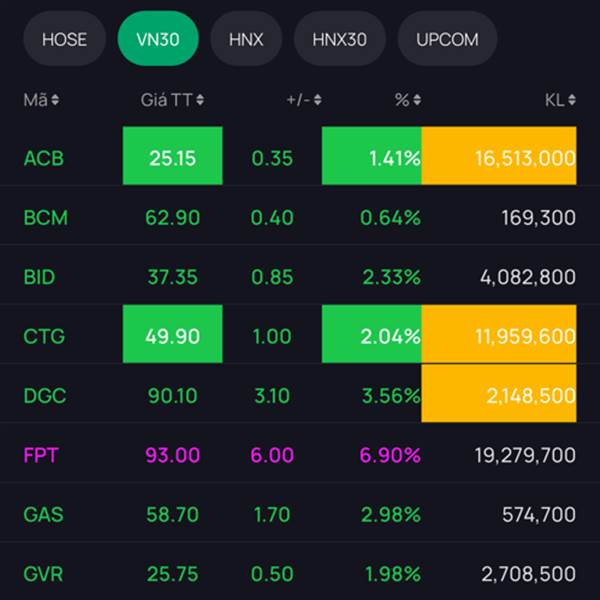Image resolution: width=600 pixels, height=600 pixels.
Task: Show the UPCOM market tab
Action: (447, 40)
